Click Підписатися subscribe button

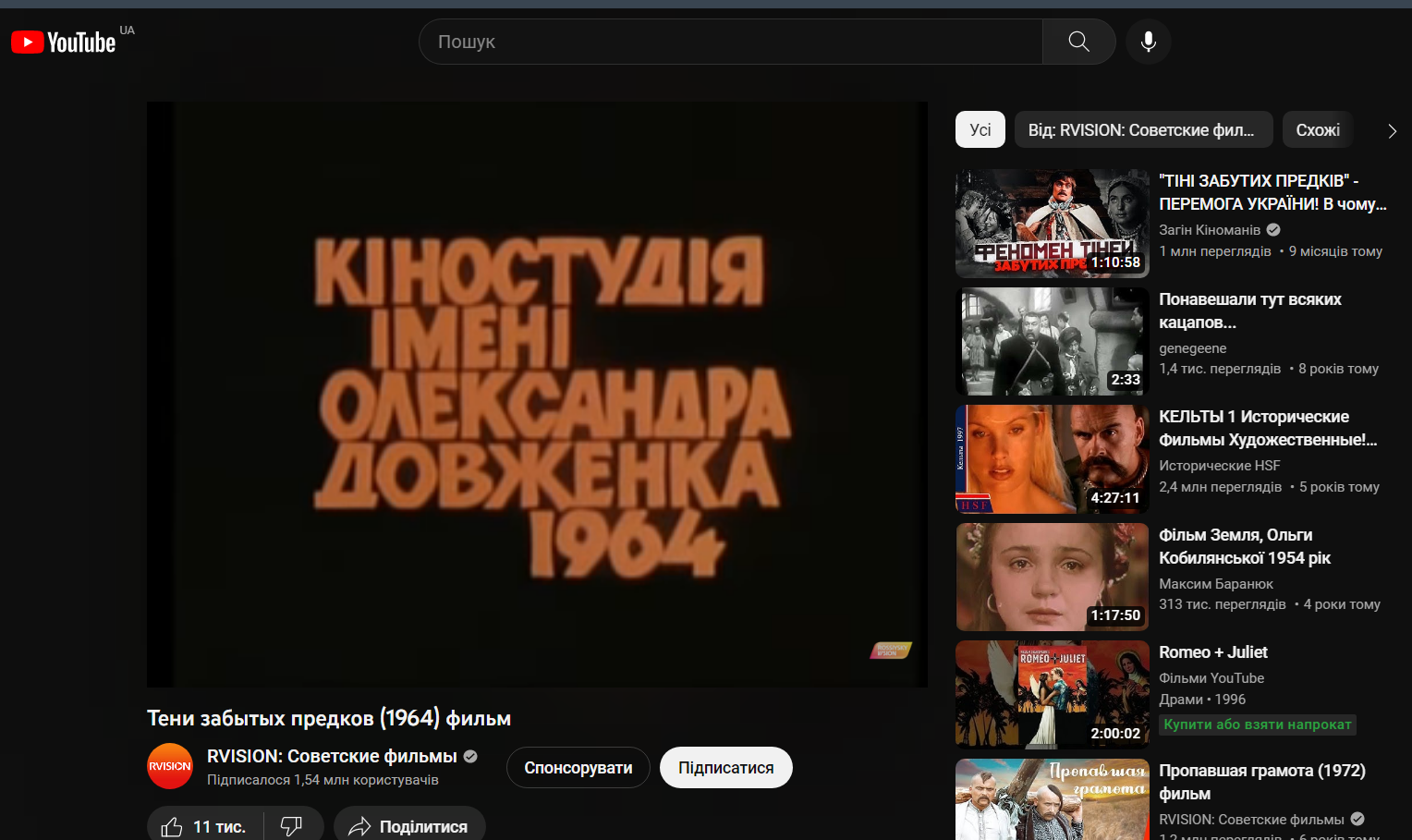pyautogui.click(x=726, y=768)
